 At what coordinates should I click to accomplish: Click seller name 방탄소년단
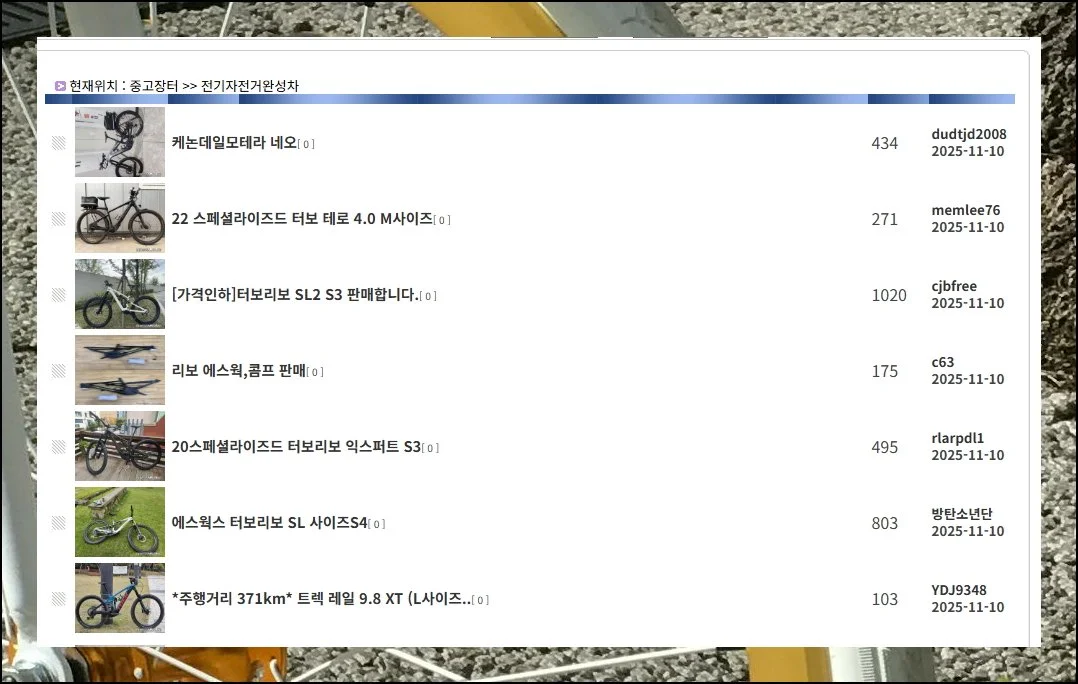tap(961, 514)
